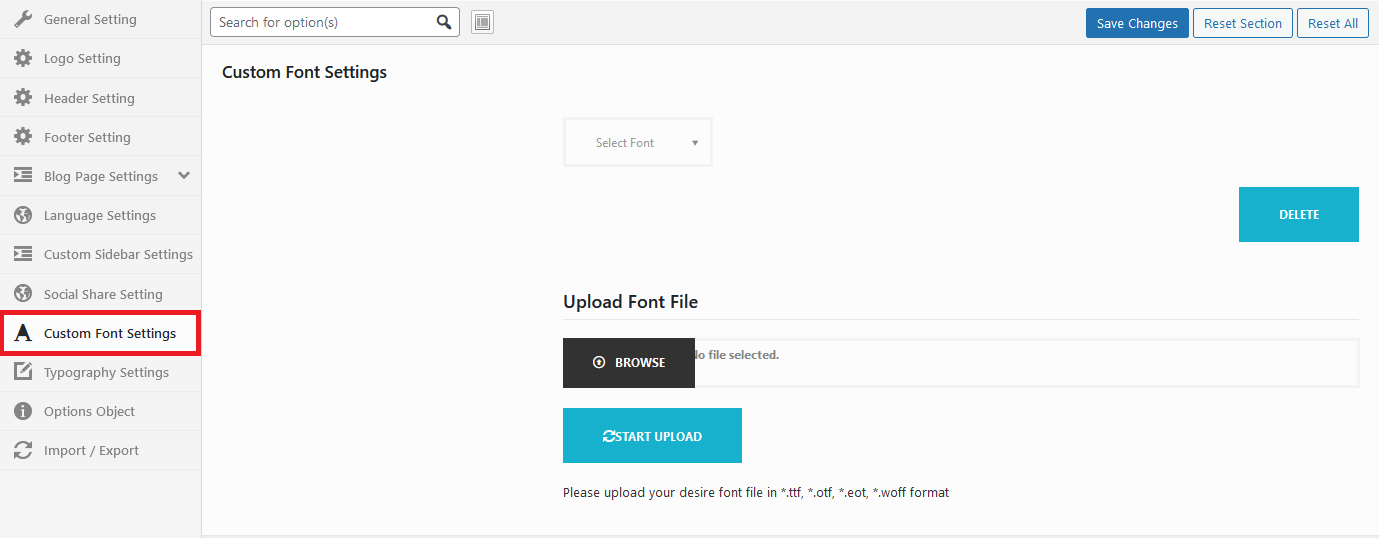The height and width of the screenshot is (538, 1379).
Task: Click the General Setting wrench icon
Action: 23,19
